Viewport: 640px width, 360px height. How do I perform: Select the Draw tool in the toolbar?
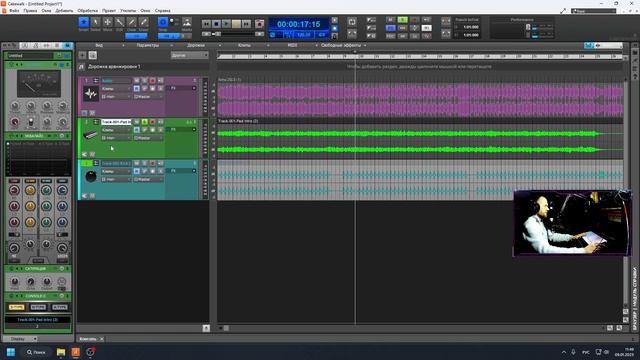[x=131, y=22]
